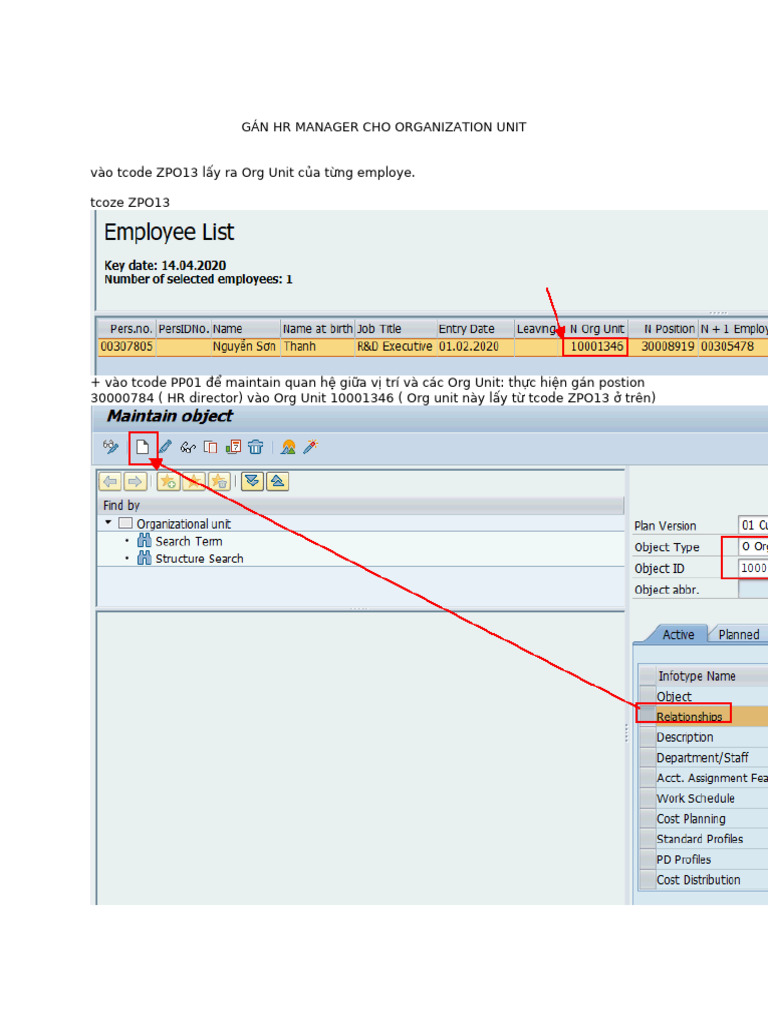Switch to the Active tab
The height and width of the screenshot is (1024, 768).
[x=678, y=634]
